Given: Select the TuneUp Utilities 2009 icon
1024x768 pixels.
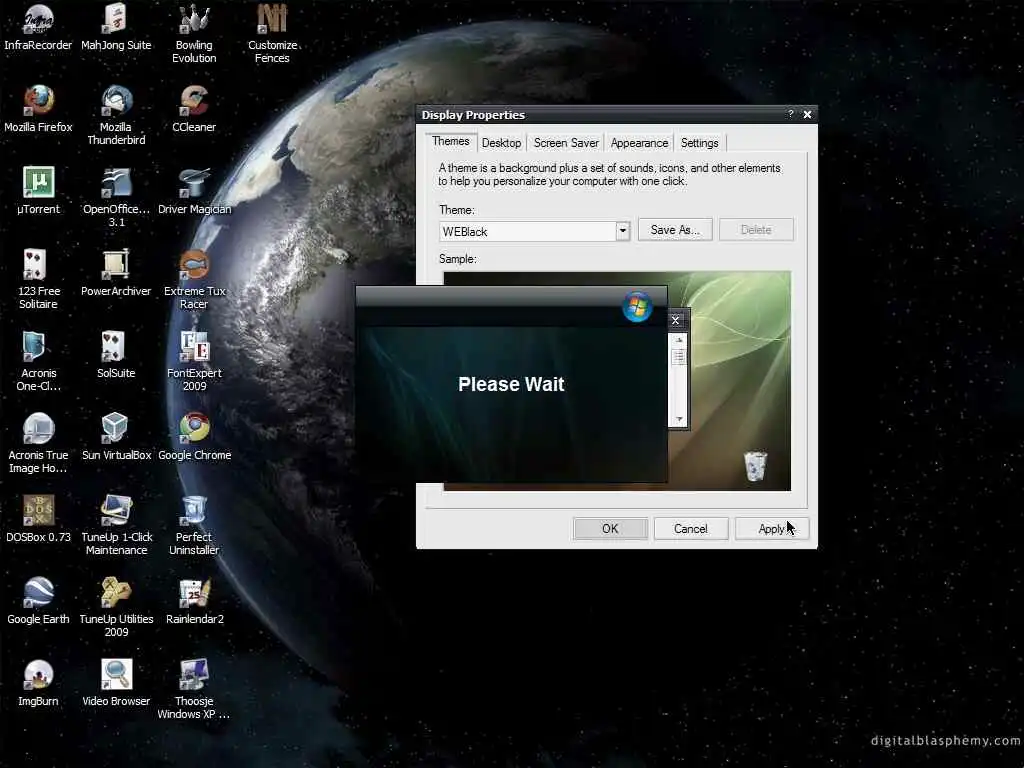Looking at the screenshot, I should point(116,607).
